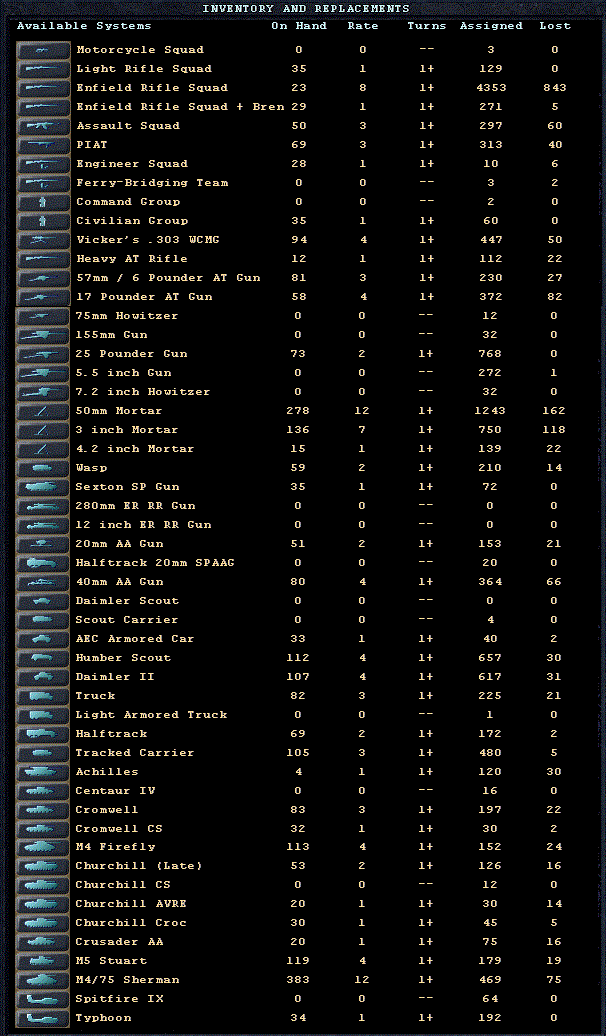Click the 20mm AA Gun icon

pyautogui.click(x=43, y=544)
